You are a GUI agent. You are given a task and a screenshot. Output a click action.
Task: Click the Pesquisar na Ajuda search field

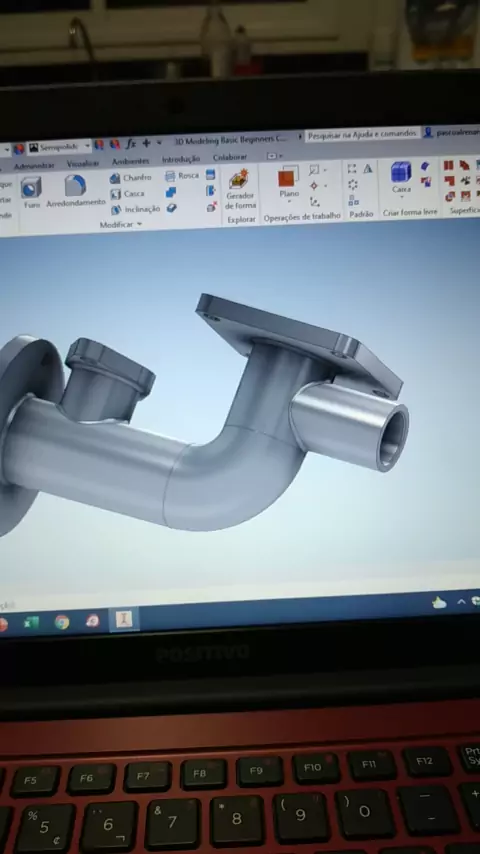click(x=362, y=134)
